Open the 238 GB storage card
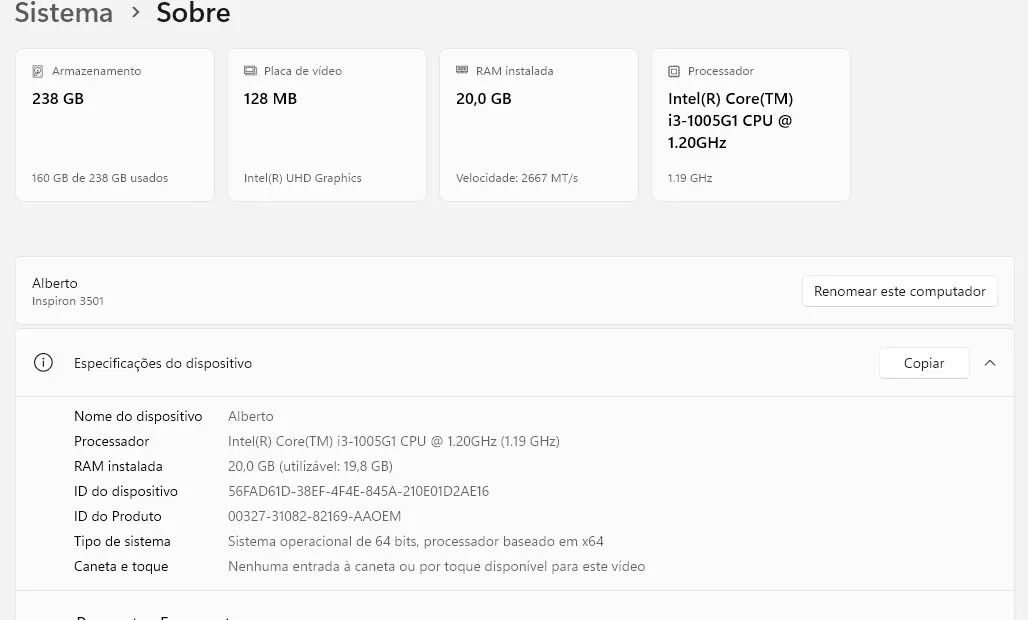This screenshot has height=620, width=1028. (x=115, y=125)
